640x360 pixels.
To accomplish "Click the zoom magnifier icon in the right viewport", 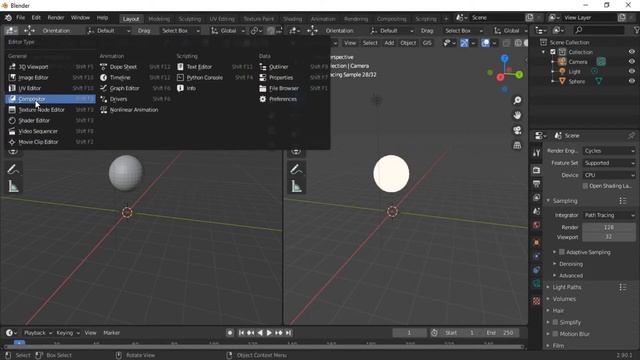I will point(517,100).
